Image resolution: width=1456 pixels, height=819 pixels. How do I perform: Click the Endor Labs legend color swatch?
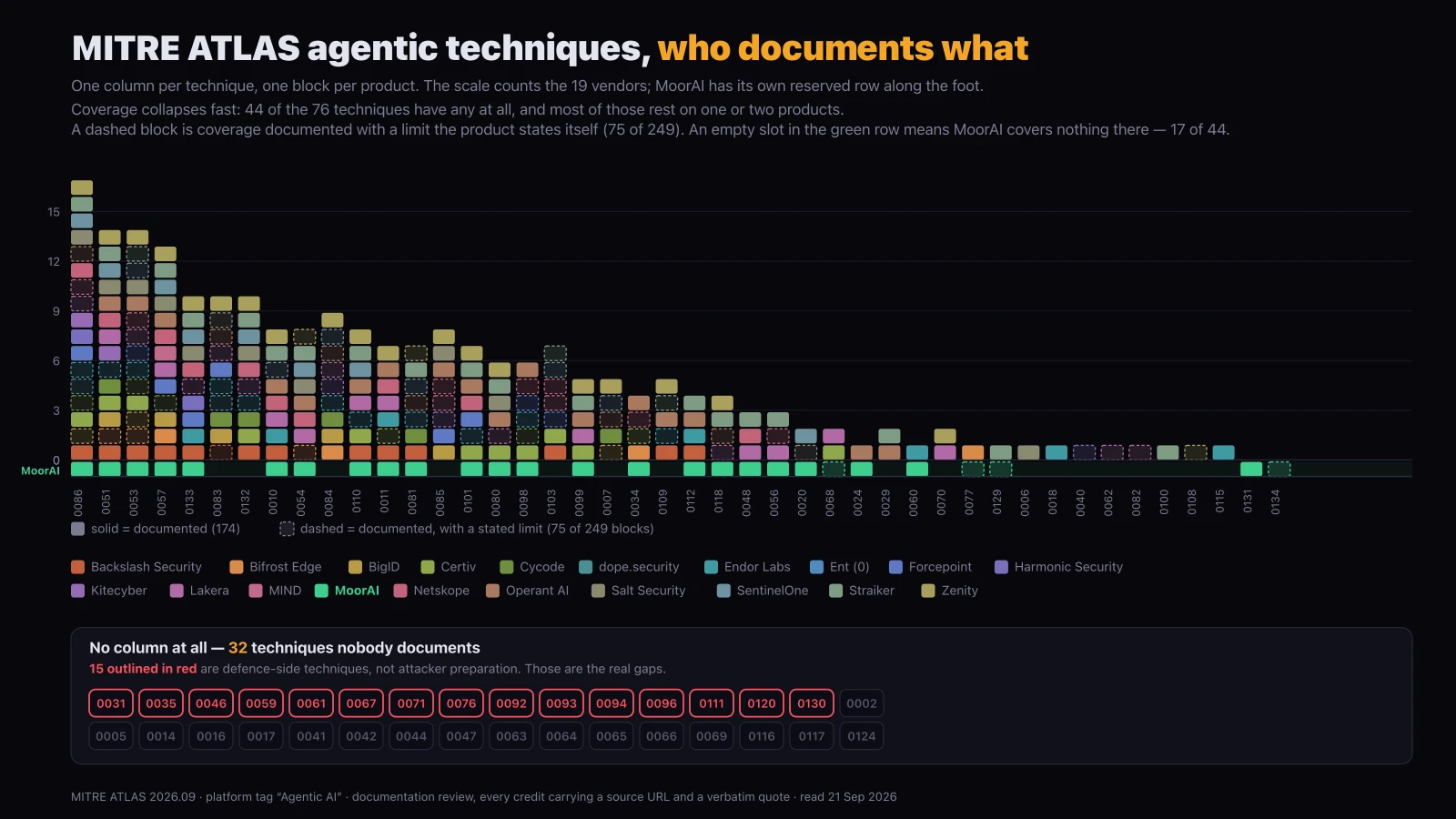pyautogui.click(x=712, y=567)
